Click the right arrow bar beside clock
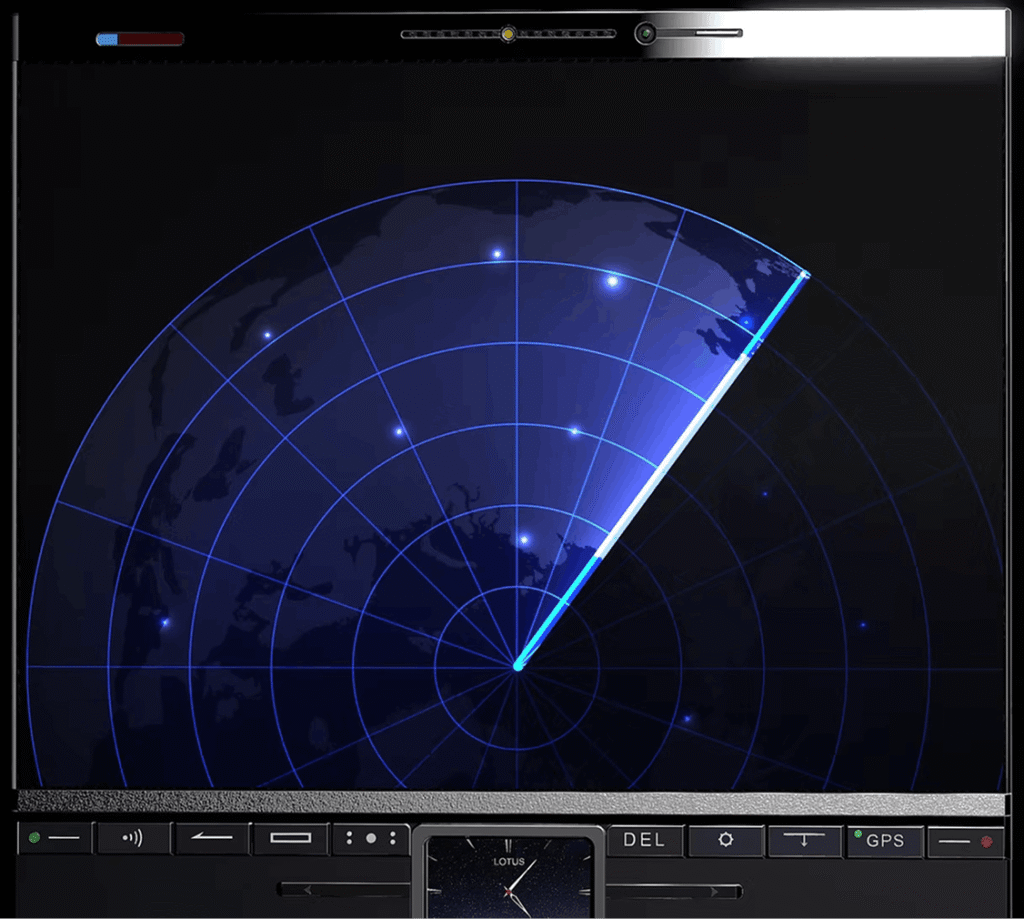The height and width of the screenshot is (919, 1024). tap(676, 890)
